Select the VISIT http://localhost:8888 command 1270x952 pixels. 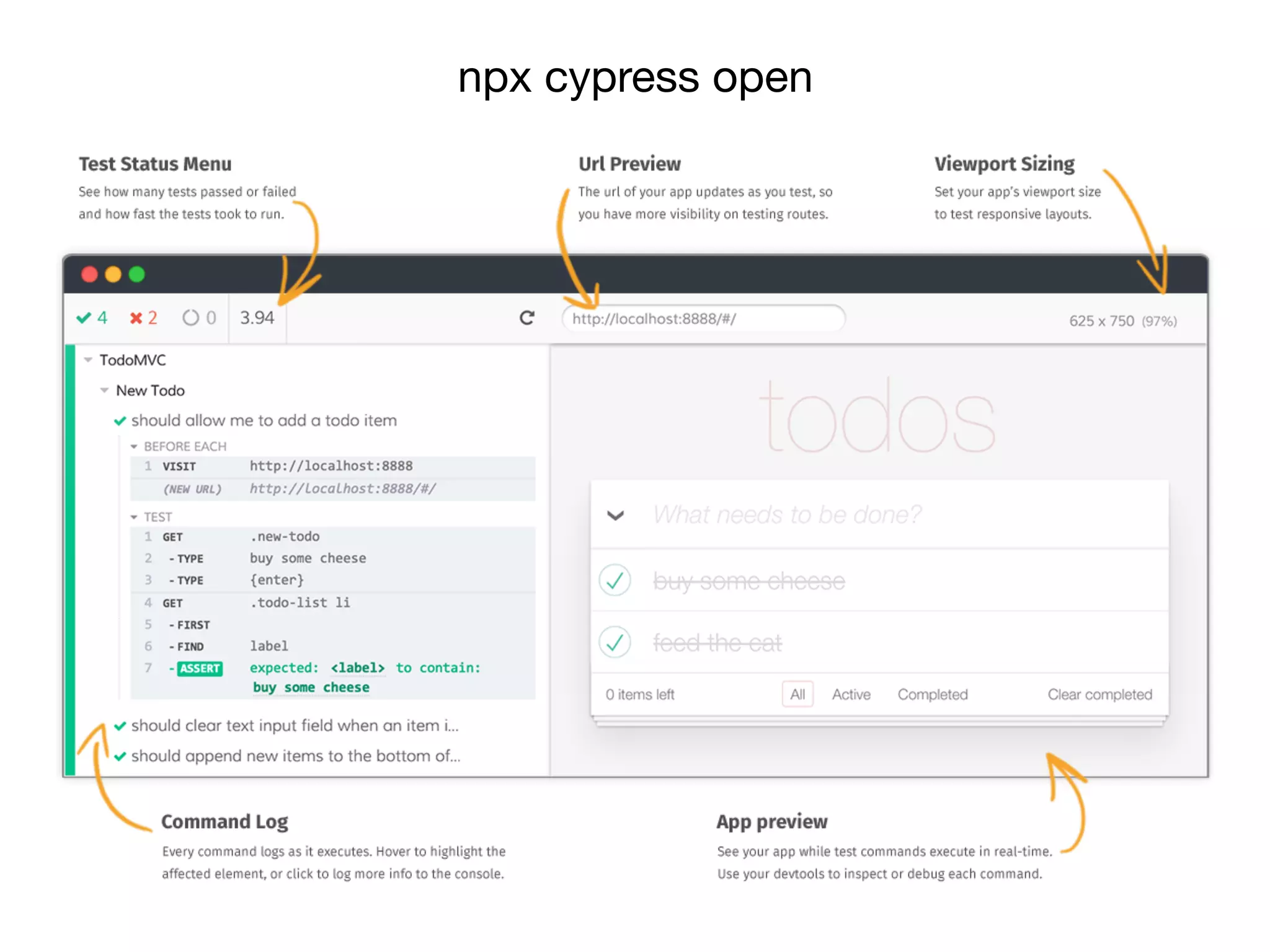[x=332, y=466]
